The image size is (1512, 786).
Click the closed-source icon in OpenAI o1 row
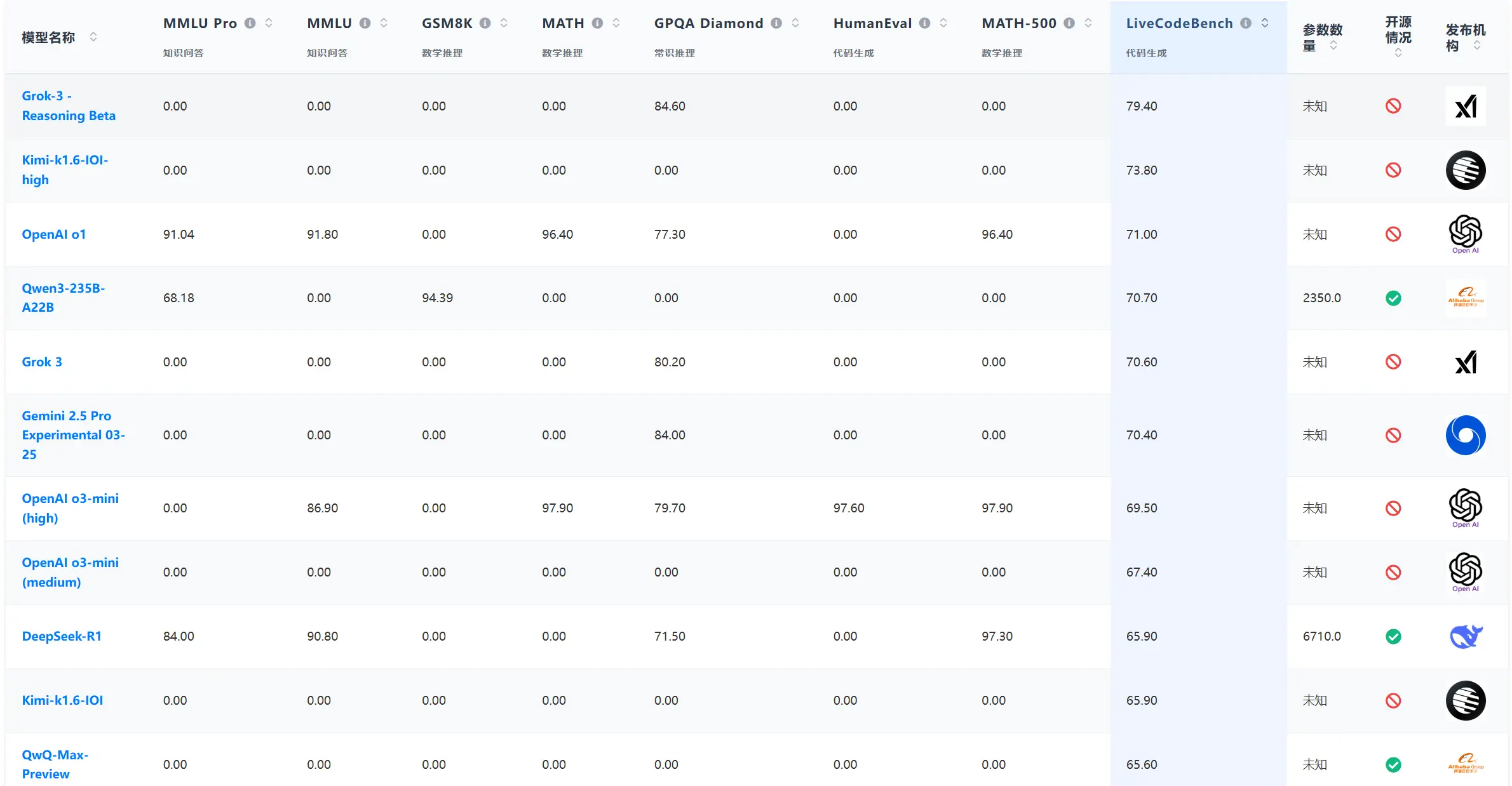1393,234
